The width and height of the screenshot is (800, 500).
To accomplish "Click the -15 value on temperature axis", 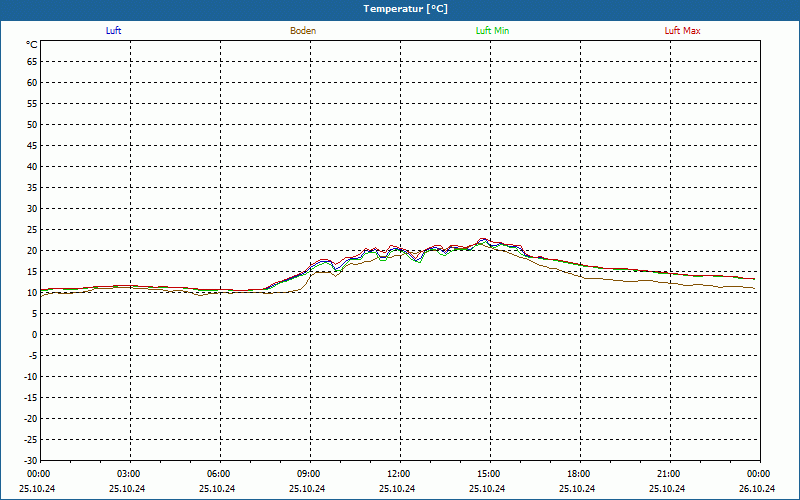I will [x=31, y=397].
